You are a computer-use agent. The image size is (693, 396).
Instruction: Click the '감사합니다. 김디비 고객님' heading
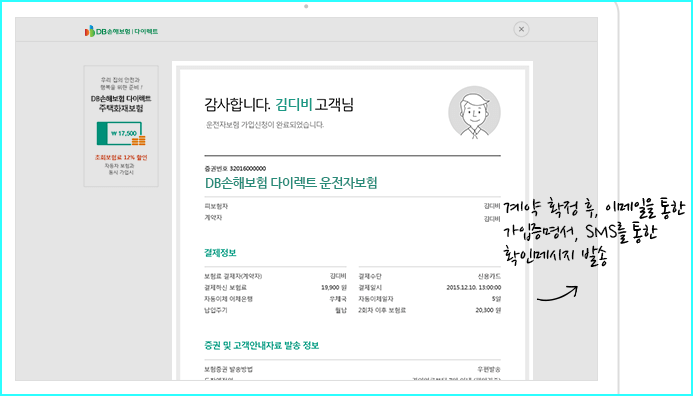(279, 105)
